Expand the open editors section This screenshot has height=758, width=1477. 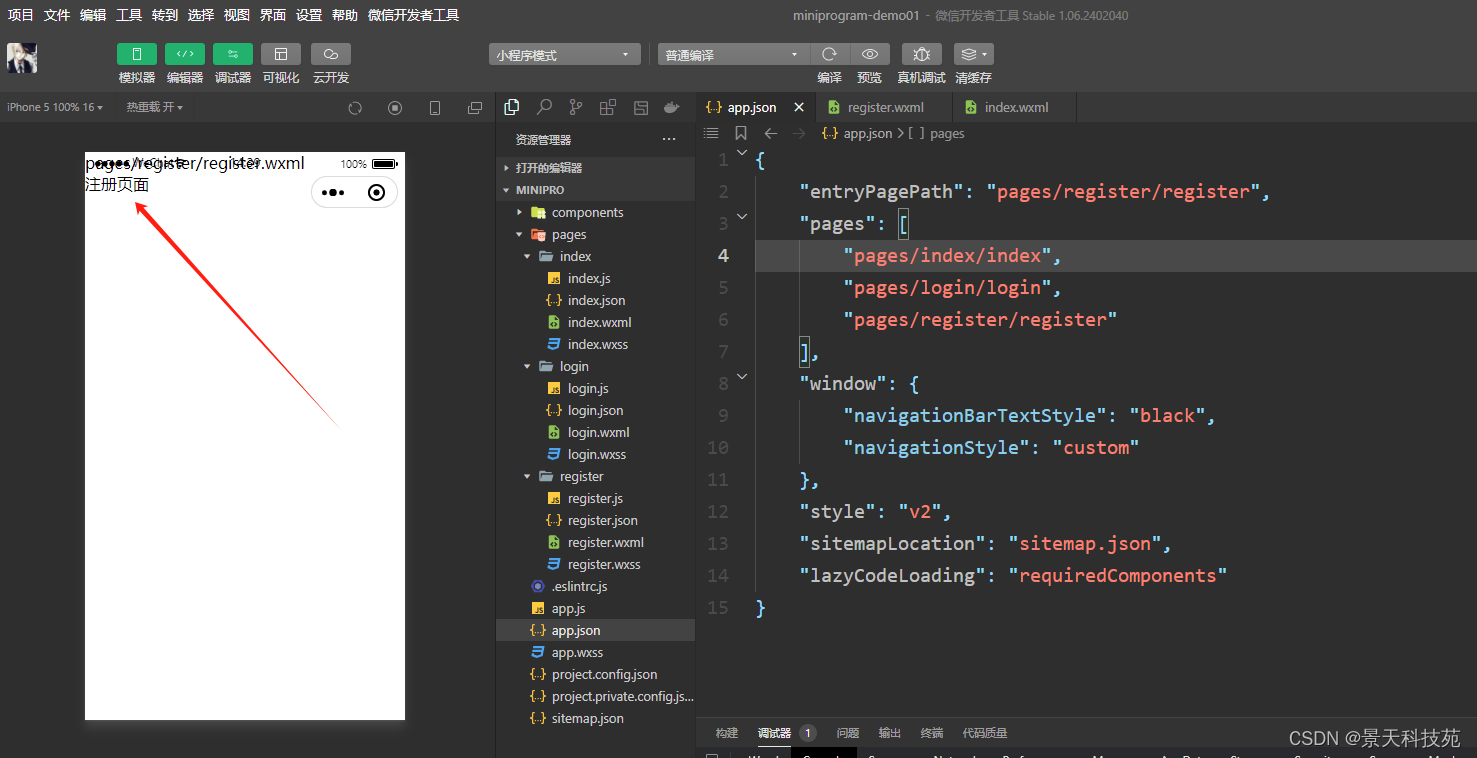[x=595, y=168]
